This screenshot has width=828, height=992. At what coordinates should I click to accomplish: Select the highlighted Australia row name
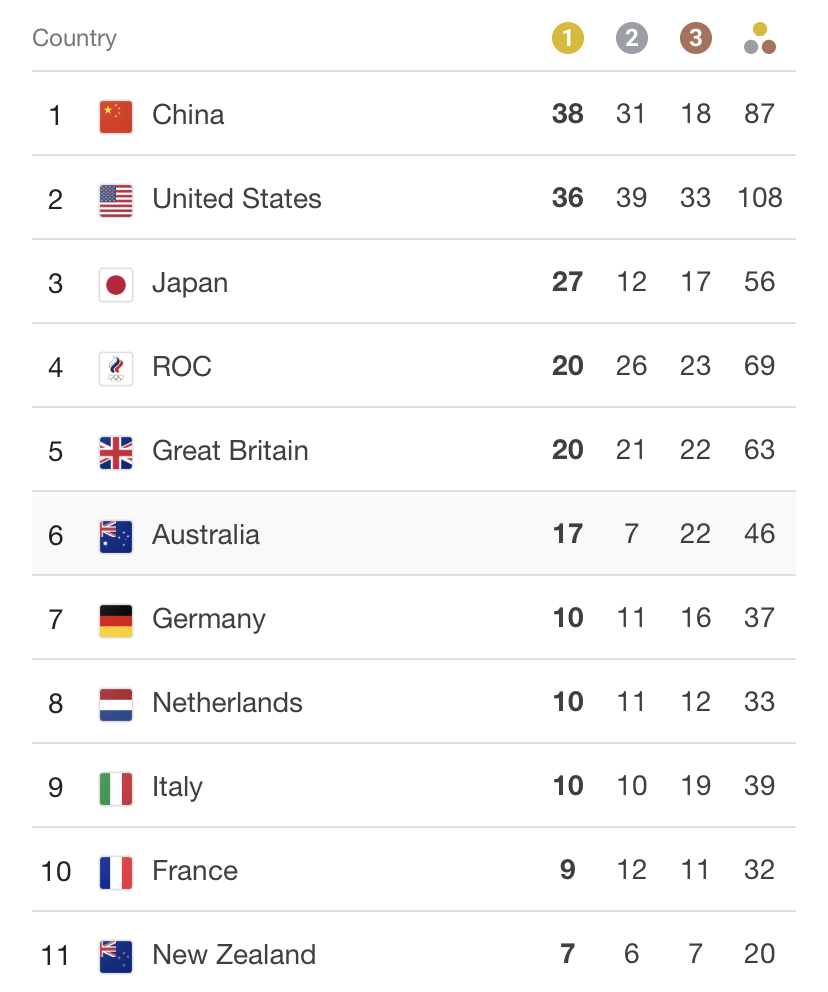pyautogui.click(x=206, y=535)
